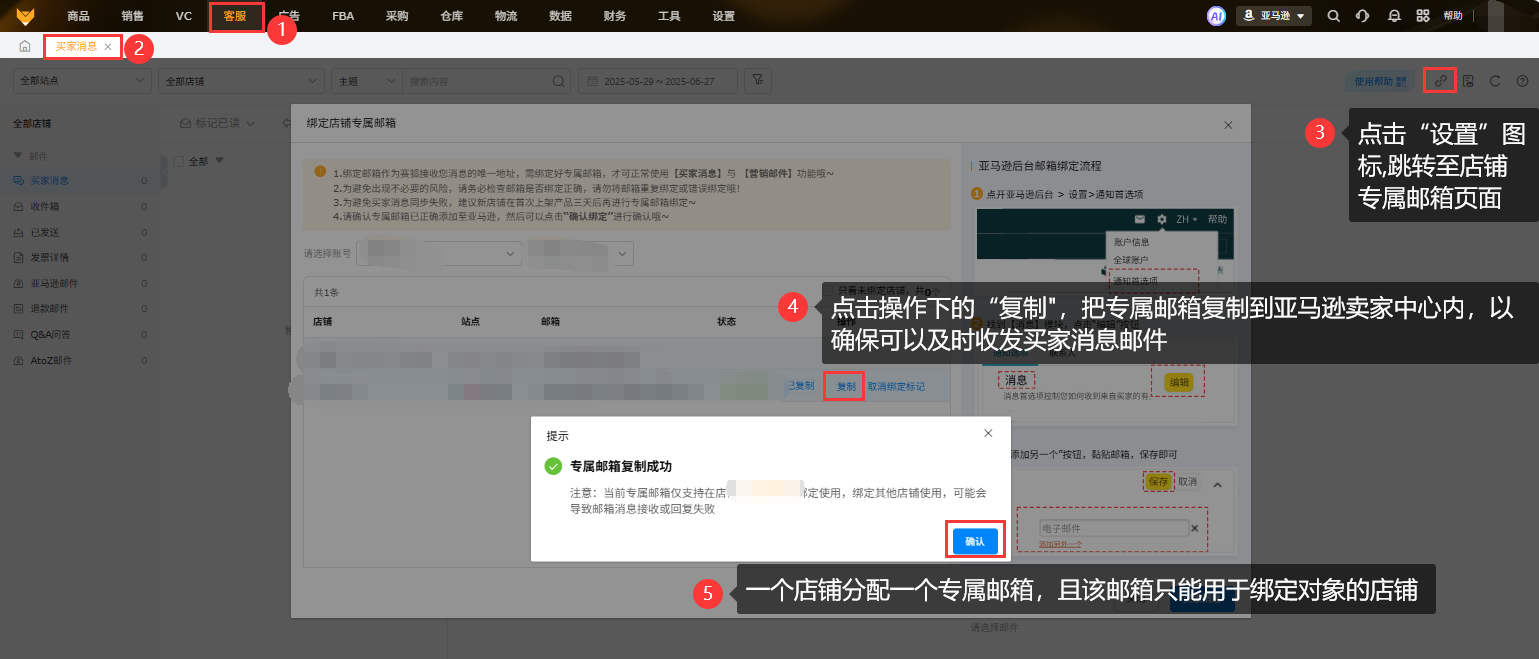Image resolution: width=1539 pixels, height=659 pixels.
Task: Click the fox logo in the top-left corner
Action: 25,16
